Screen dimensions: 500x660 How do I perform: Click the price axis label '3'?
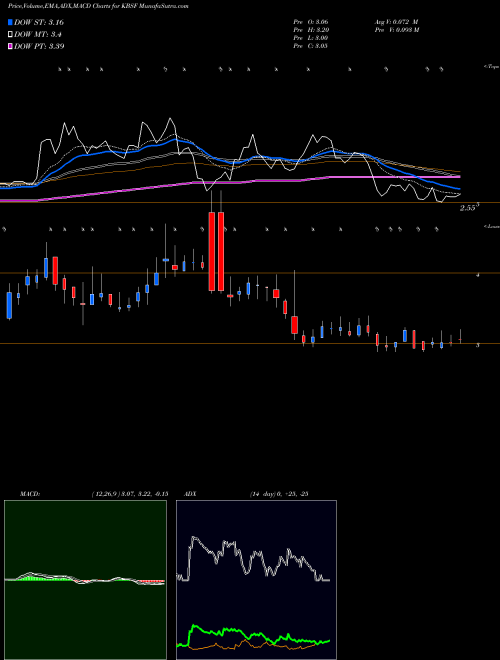[x=477, y=345]
